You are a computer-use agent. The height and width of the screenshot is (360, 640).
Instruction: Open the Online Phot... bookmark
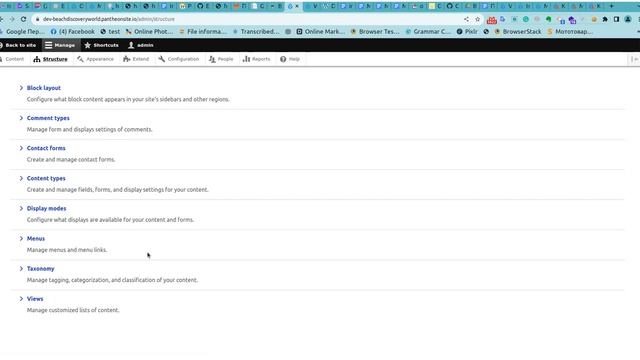pyautogui.click(x=149, y=31)
